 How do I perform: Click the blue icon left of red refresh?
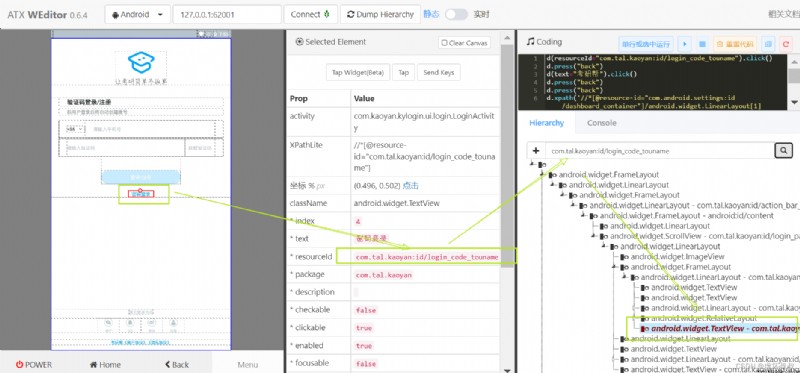click(768, 44)
